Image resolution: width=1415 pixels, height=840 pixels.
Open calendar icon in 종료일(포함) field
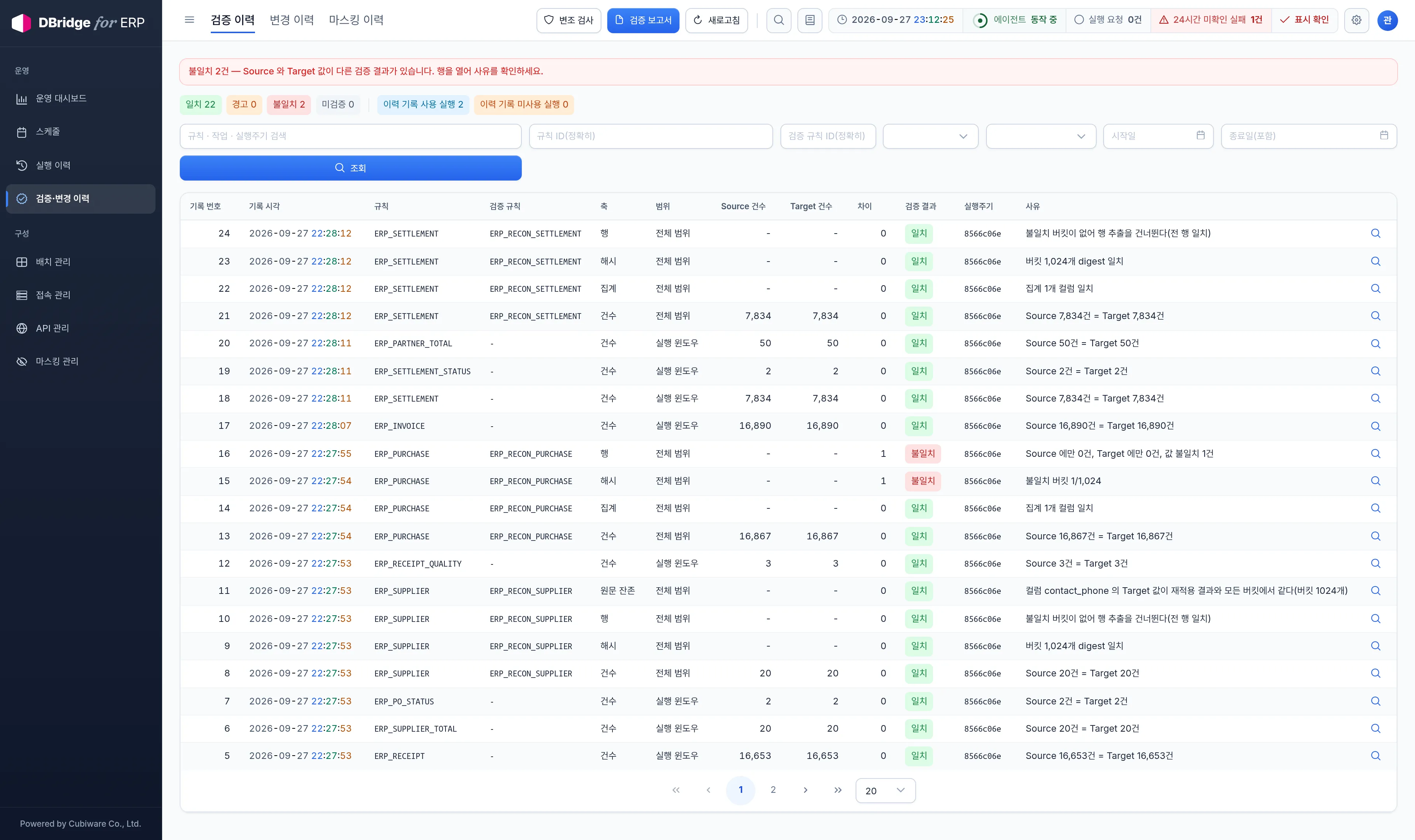pyautogui.click(x=1384, y=135)
